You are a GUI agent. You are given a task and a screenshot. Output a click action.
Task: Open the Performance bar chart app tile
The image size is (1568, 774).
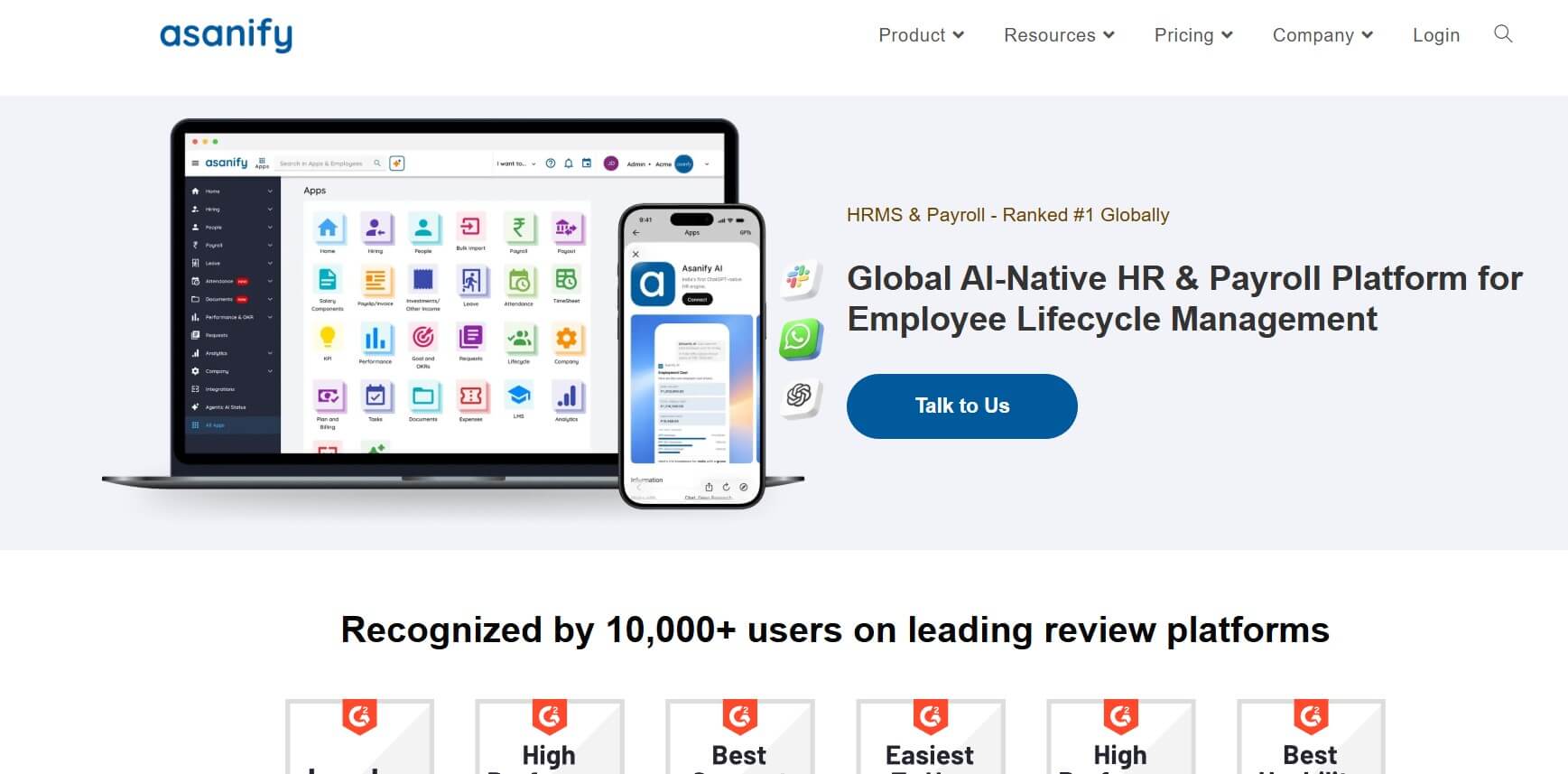376,344
